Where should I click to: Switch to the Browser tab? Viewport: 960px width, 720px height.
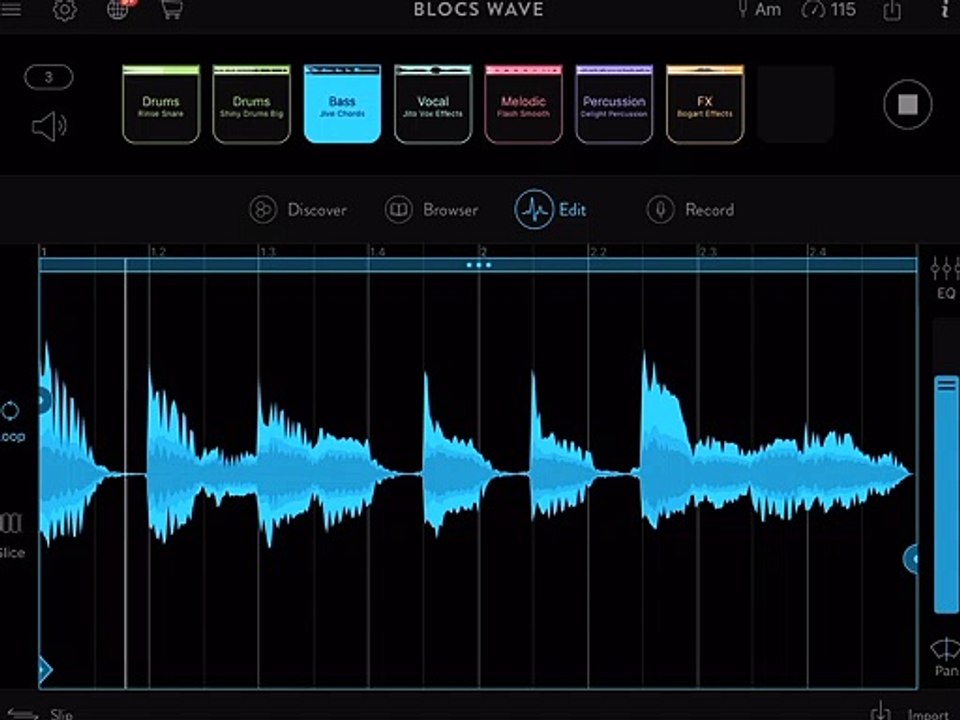(x=431, y=209)
